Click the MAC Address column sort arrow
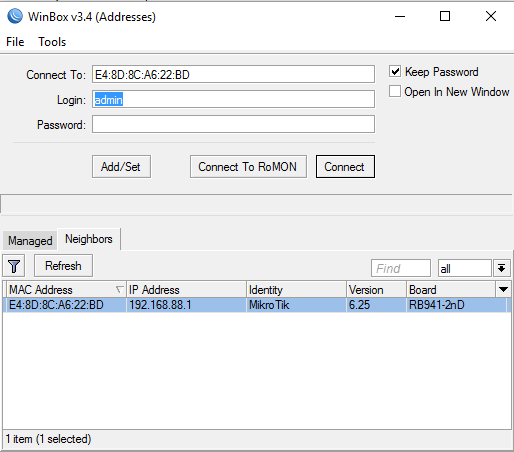514x452 pixels. (x=119, y=289)
